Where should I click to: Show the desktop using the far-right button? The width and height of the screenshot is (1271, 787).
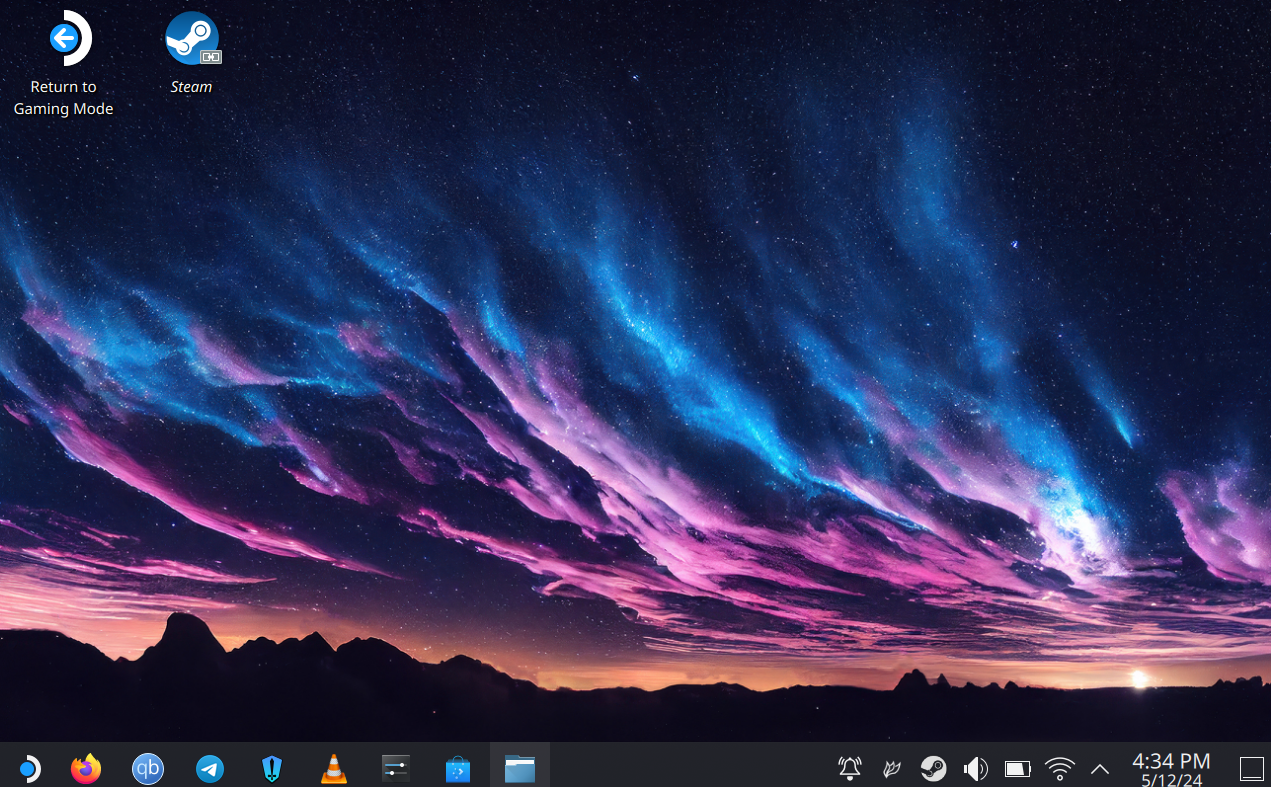click(1252, 768)
